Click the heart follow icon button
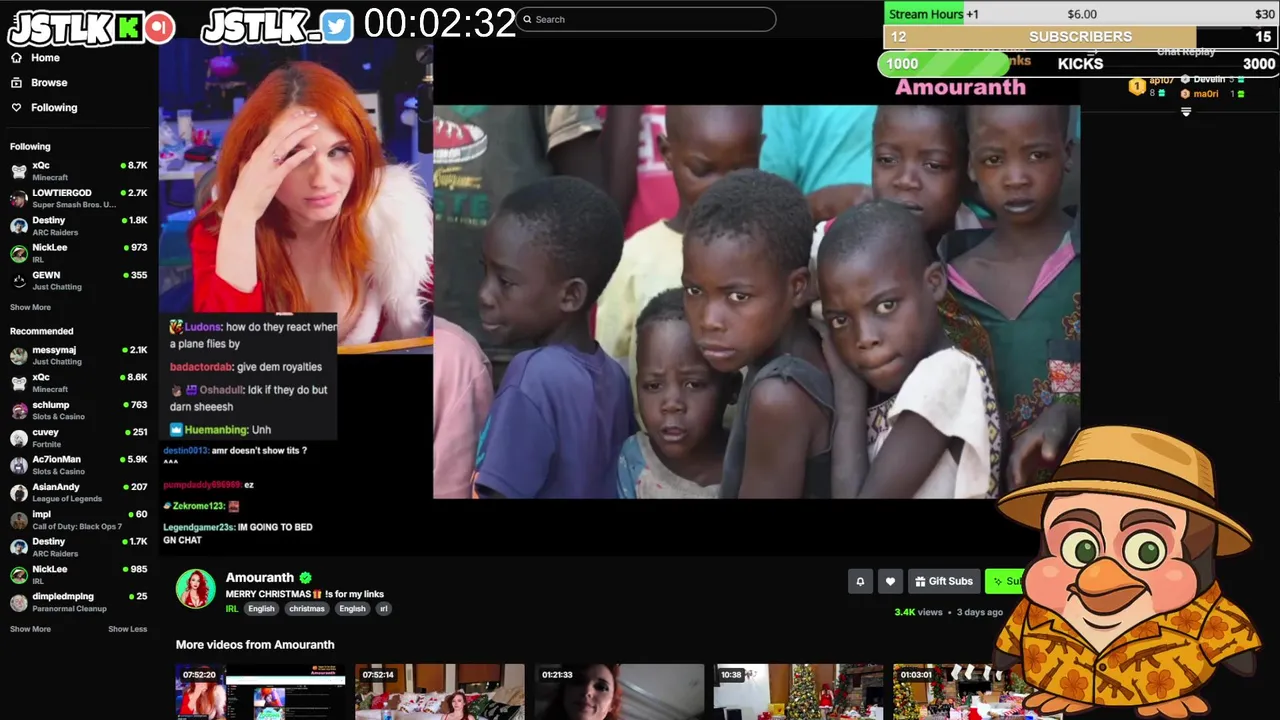 point(890,581)
